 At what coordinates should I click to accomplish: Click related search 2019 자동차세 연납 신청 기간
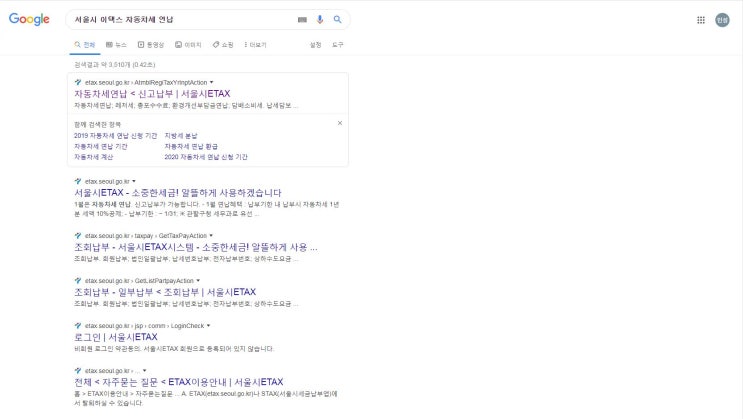tap(115, 136)
